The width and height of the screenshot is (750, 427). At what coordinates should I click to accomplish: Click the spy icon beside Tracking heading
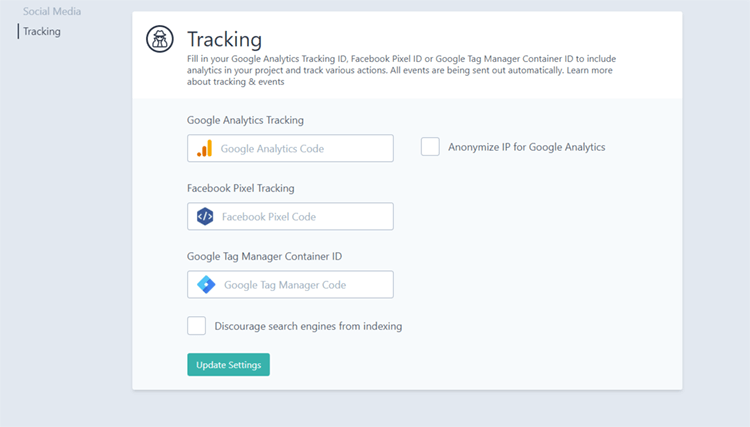(x=160, y=39)
